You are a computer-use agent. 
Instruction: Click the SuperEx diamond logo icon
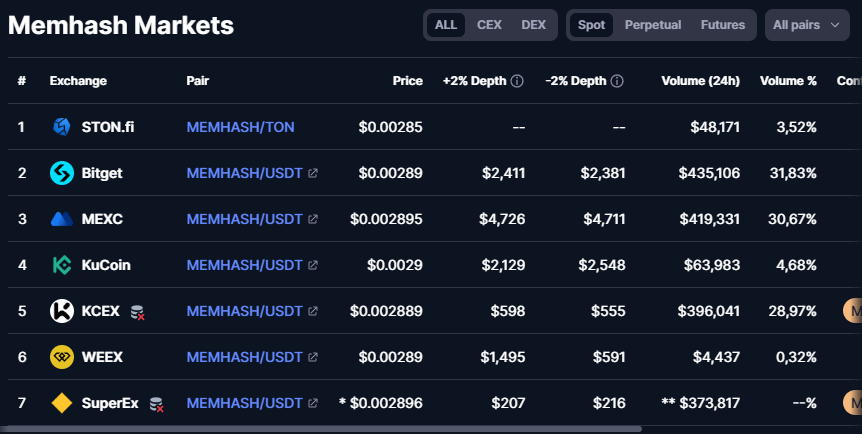click(62, 403)
